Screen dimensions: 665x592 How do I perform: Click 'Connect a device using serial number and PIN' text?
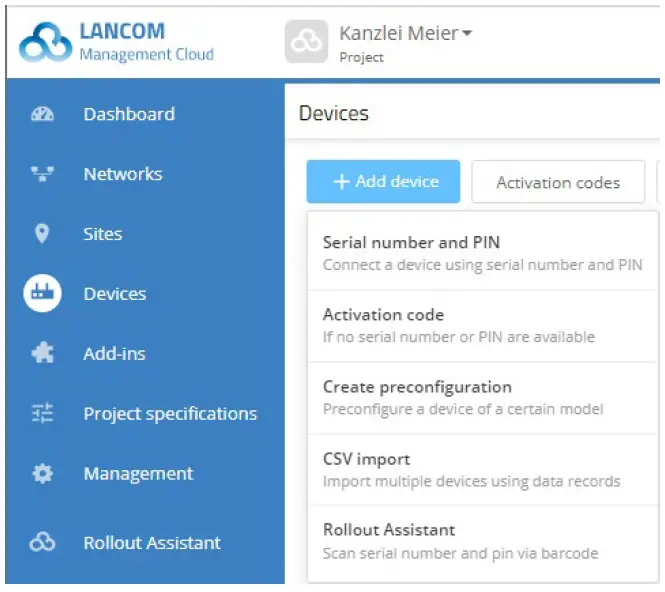483,265
